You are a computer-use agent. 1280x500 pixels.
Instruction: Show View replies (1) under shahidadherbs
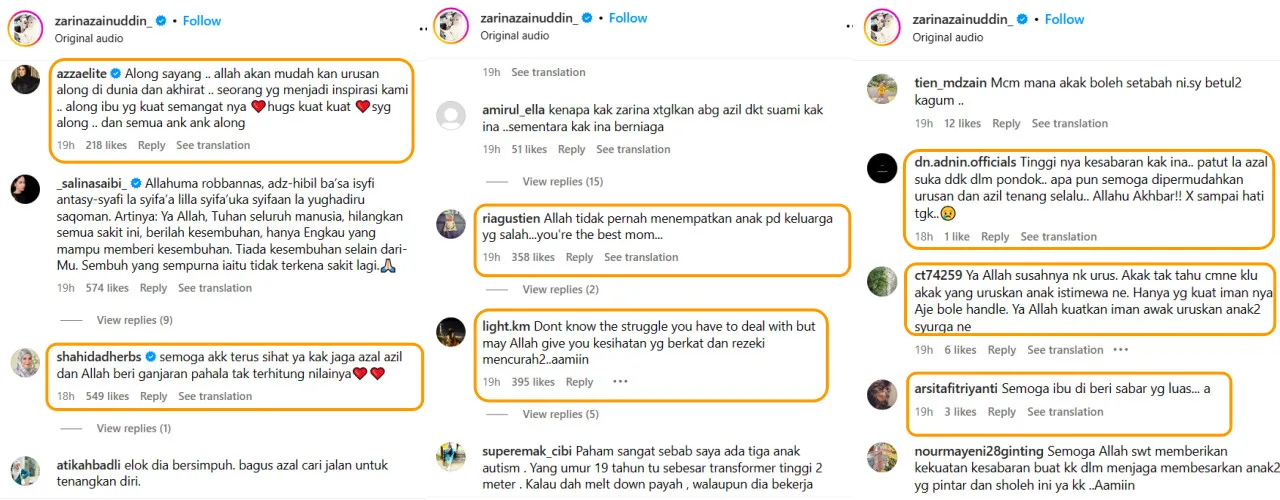coord(133,429)
